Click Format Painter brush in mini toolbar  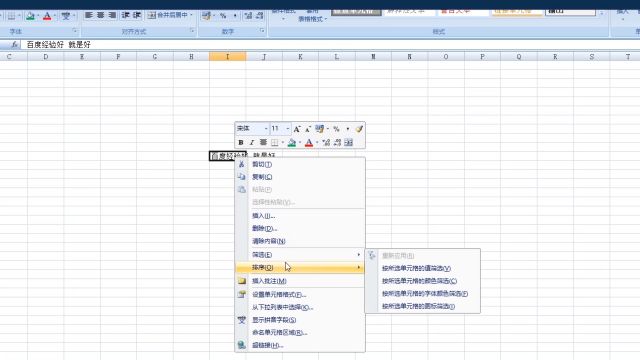[x=359, y=129]
